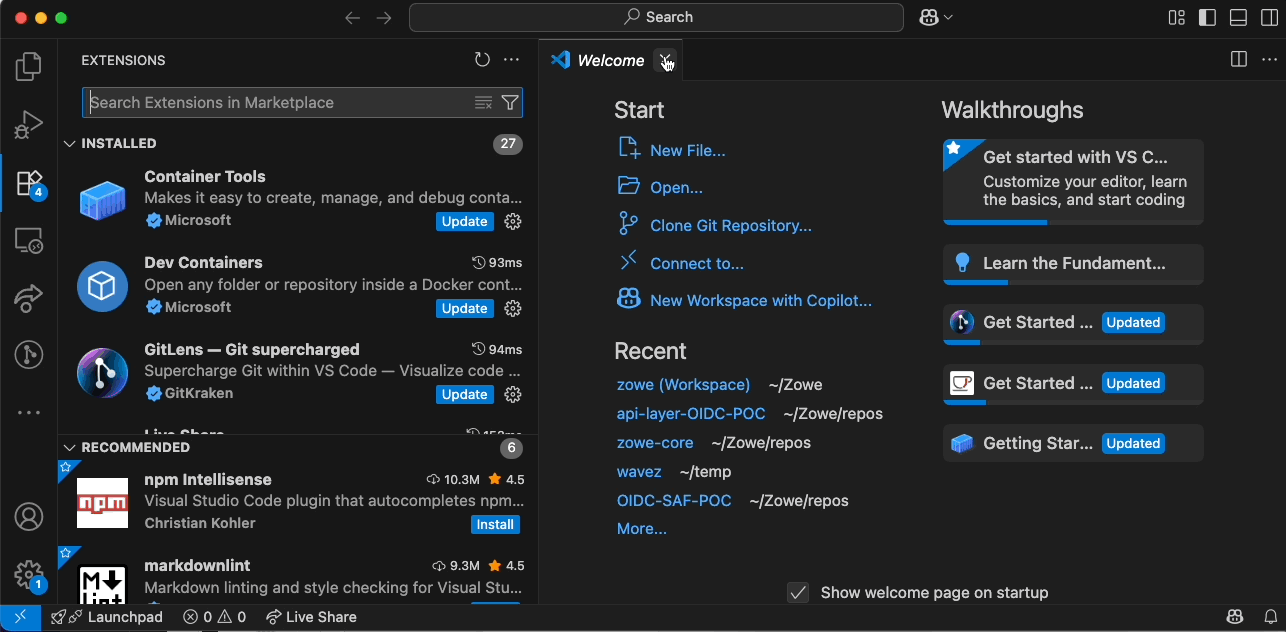This screenshot has height=632, width=1286.
Task: Toggle the secondary side bar
Action: tap(1269, 17)
